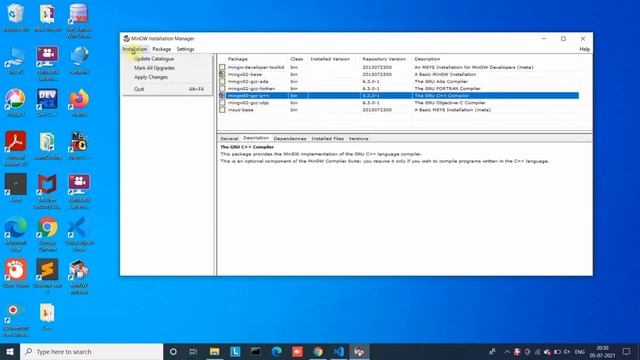Open the Recycle Bin desktop icon

point(16,17)
